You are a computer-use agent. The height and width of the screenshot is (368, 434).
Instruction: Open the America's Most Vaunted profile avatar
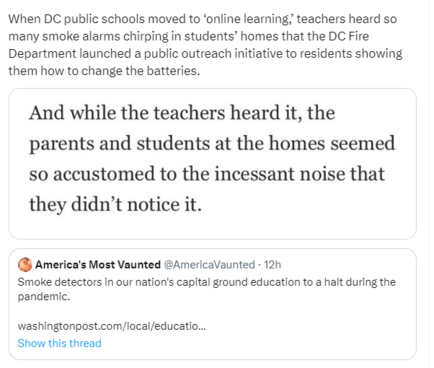25,265
